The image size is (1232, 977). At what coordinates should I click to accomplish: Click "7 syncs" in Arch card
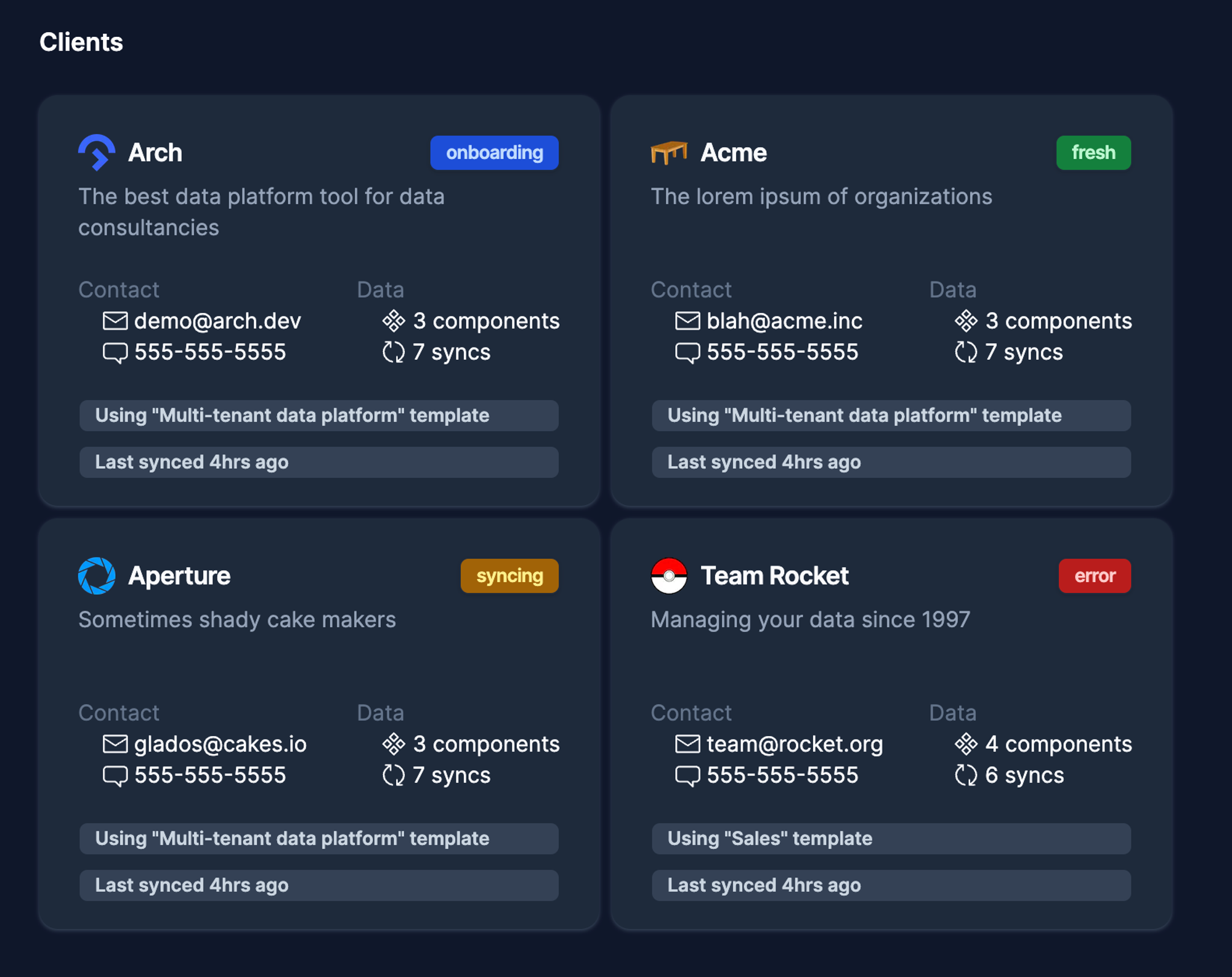point(452,352)
